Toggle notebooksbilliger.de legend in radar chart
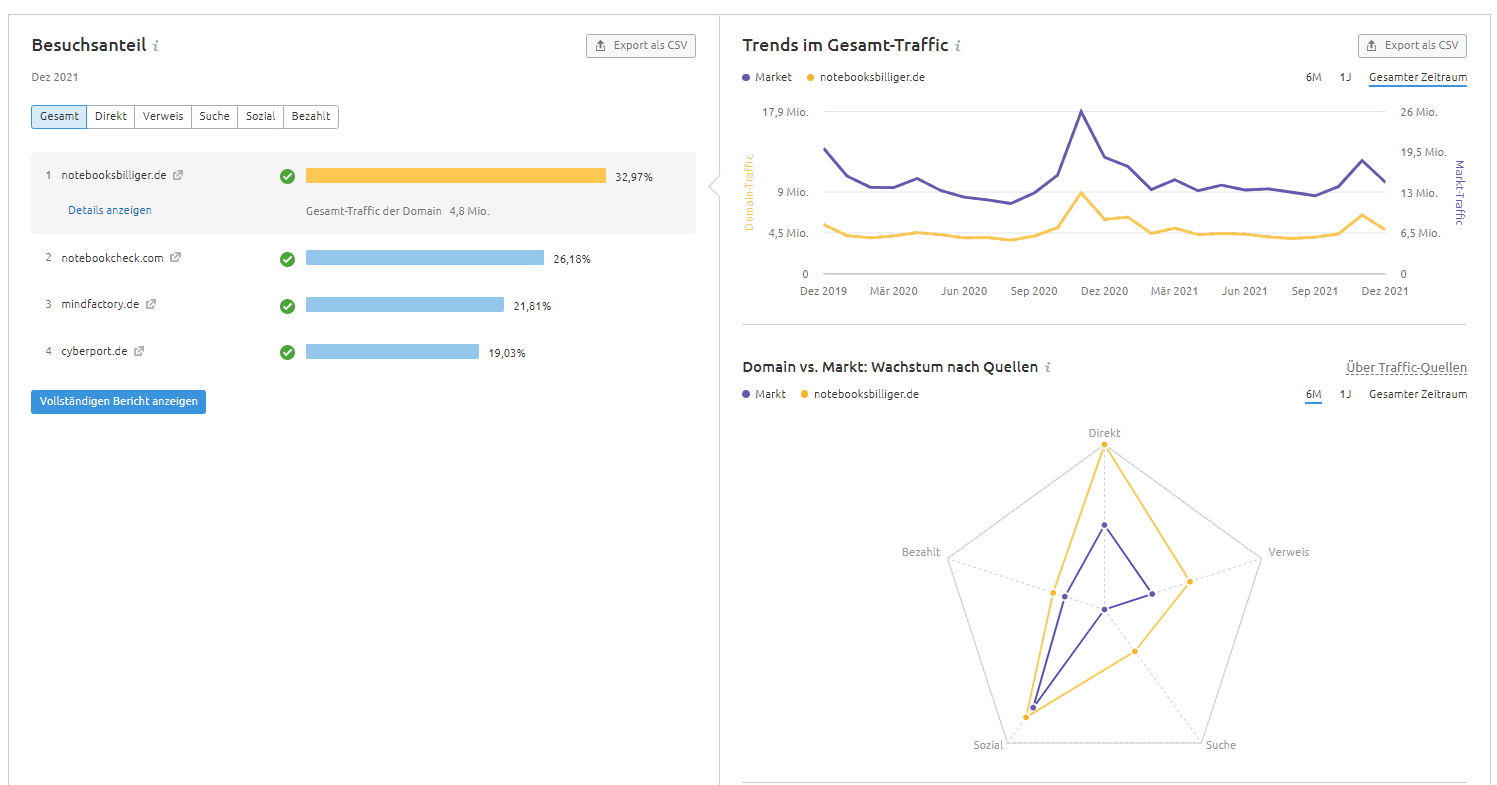 (860, 394)
